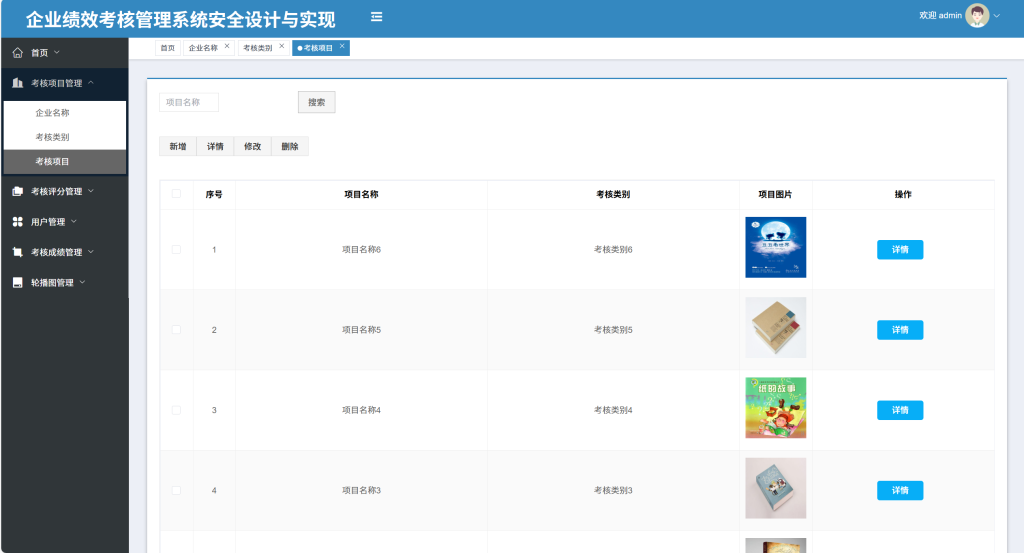
Task: Click the system title 企业绩效考核管理系统安全设计与实现
Action: (180, 19)
